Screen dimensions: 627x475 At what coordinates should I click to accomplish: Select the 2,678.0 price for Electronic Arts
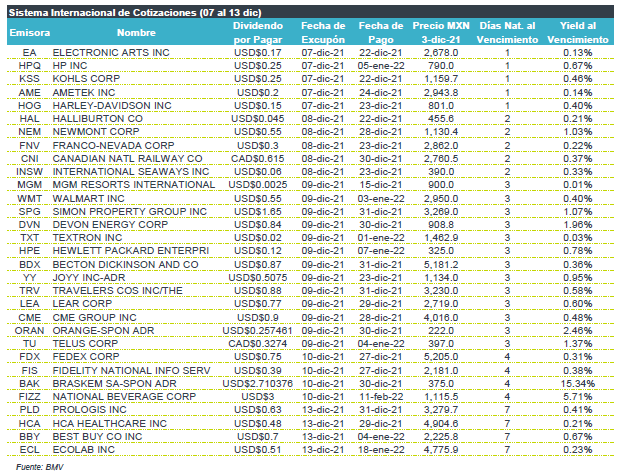click(441, 53)
